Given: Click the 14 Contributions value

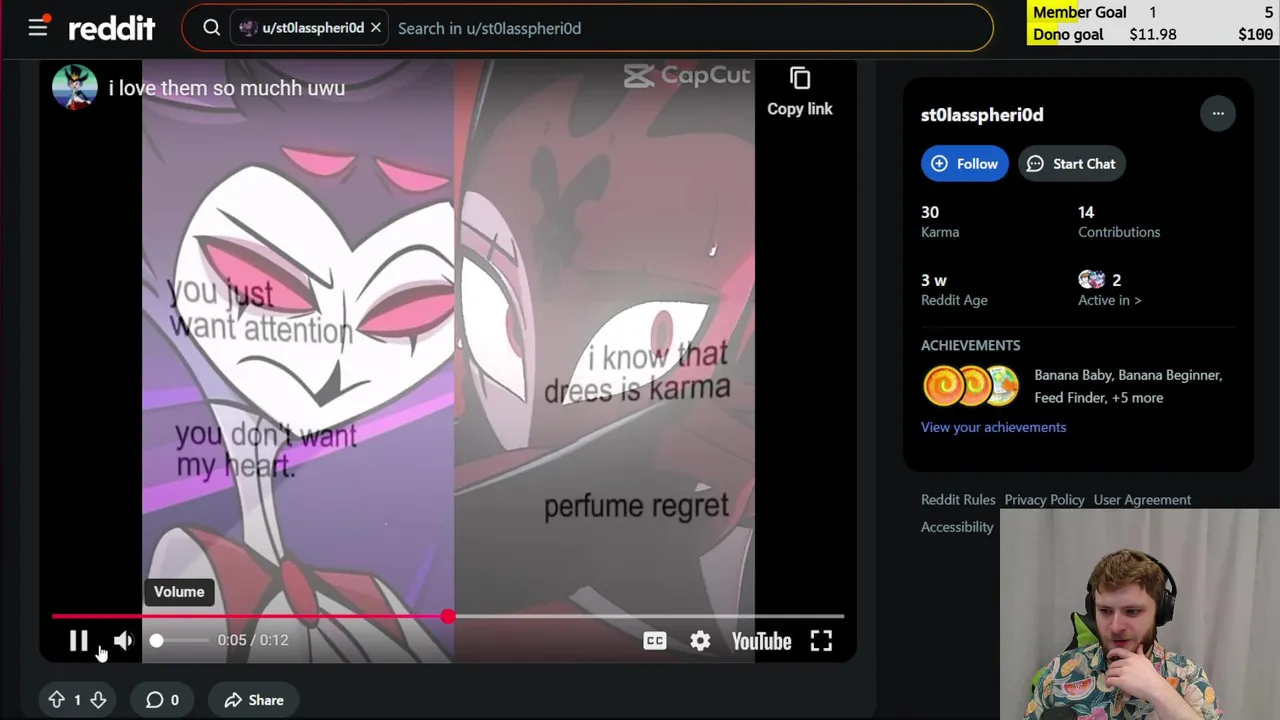Looking at the screenshot, I should tap(1086, 212).
